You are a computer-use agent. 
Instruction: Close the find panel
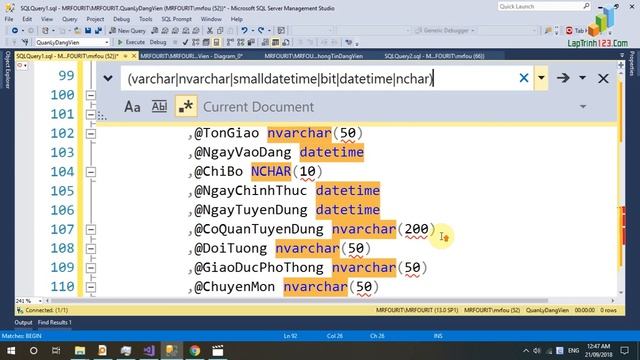(x=603, y=78)
